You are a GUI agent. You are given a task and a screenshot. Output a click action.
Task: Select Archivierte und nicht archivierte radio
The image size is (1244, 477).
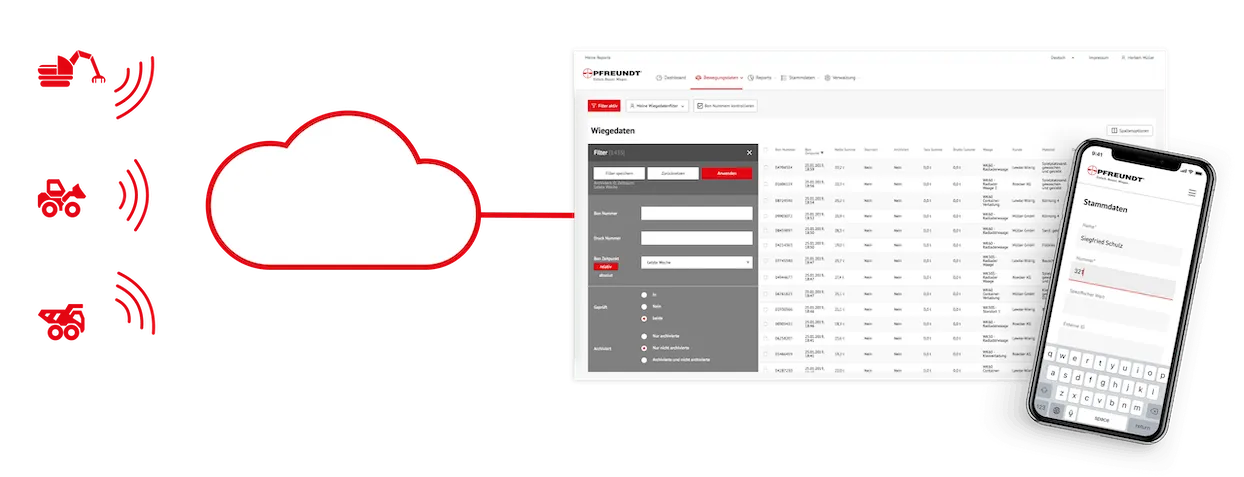(x=644, y=358)
